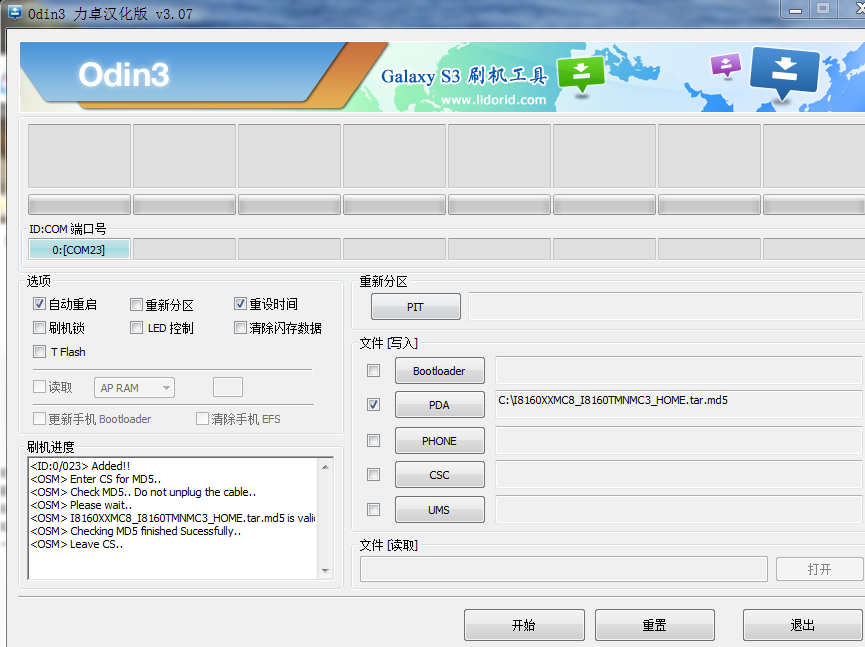Check the box next to CSC file
This screenshot has width=865, height=647.
click(373, 474)
